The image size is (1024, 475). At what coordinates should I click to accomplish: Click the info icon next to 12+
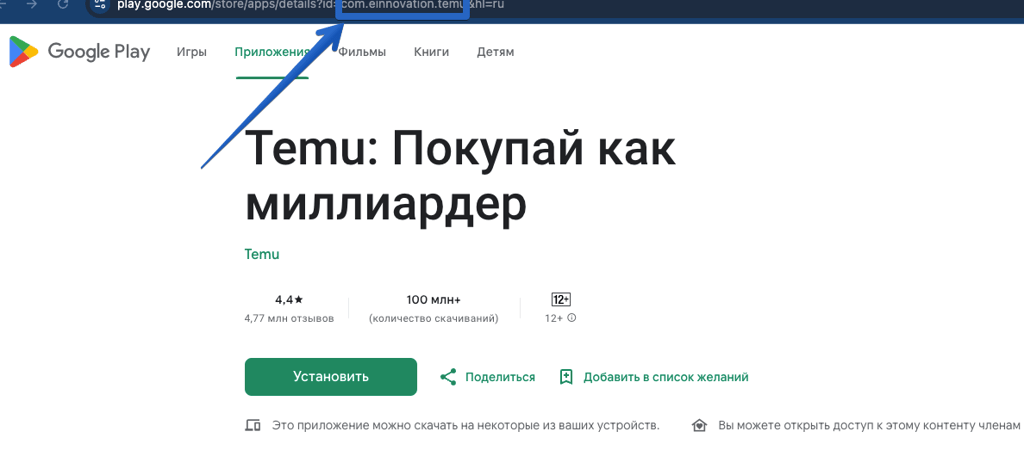click(x=572, y=319)
